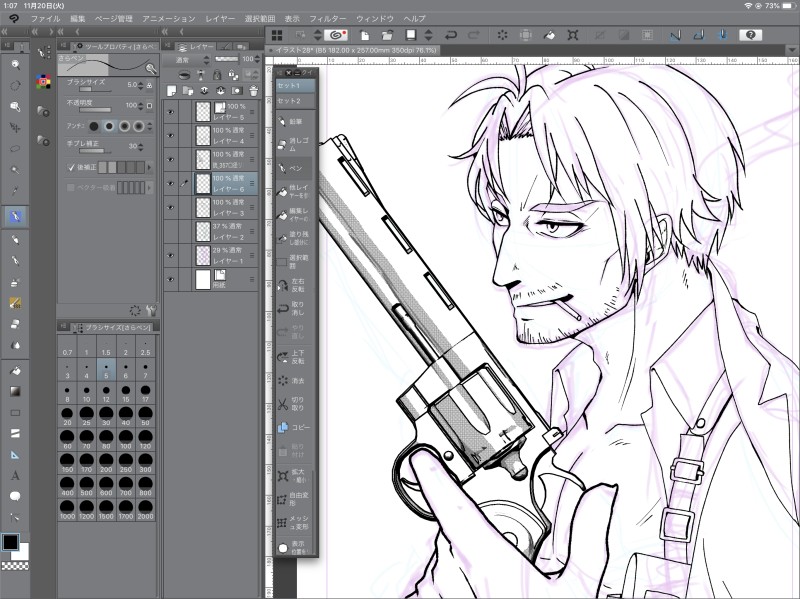Open brush stroke preview magnifier in tool property

tap(151, 68)
